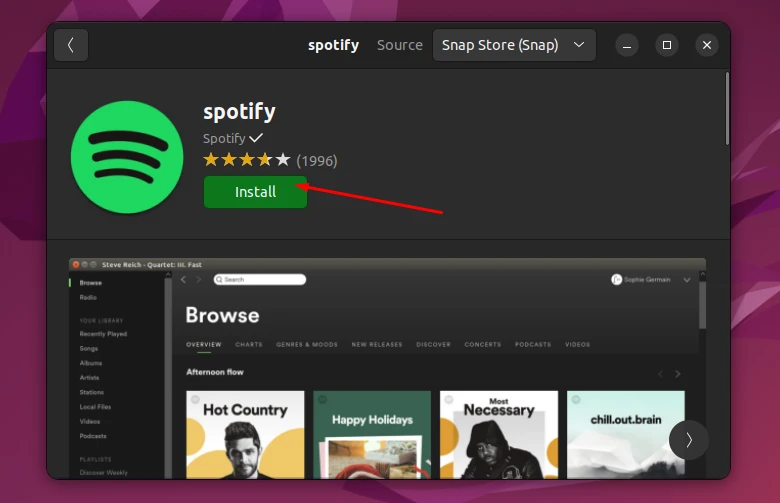The image size is (780, 503).
Task: Install the spotify snap
Action: pyautogui.click(x=255, y=192)
